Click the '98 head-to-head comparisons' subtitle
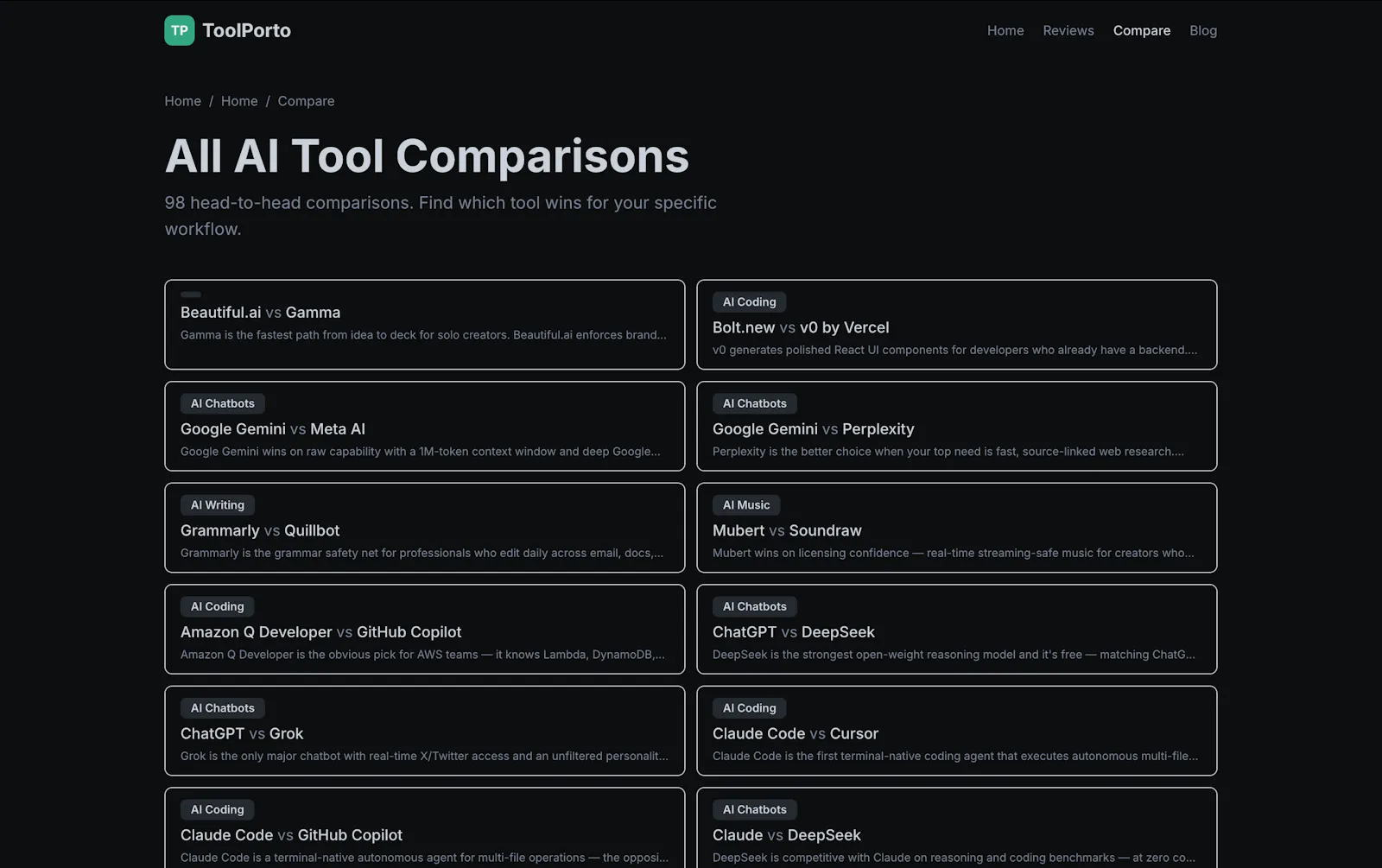 click(441, 216)
